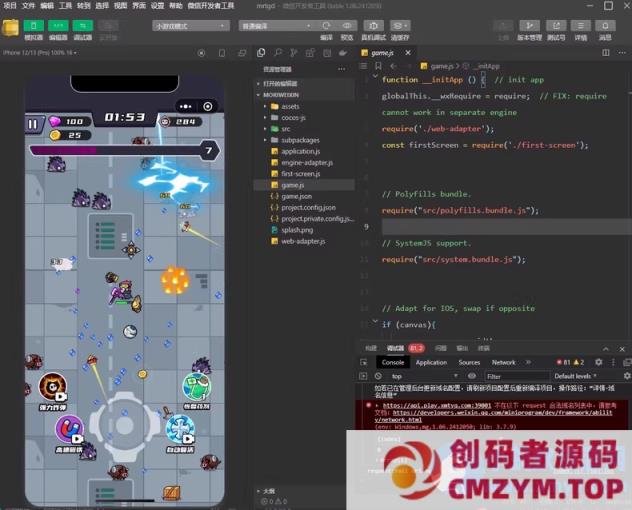Pause the game with pause button
This screenshot has width=632, height=510.
tap(33, 124)
